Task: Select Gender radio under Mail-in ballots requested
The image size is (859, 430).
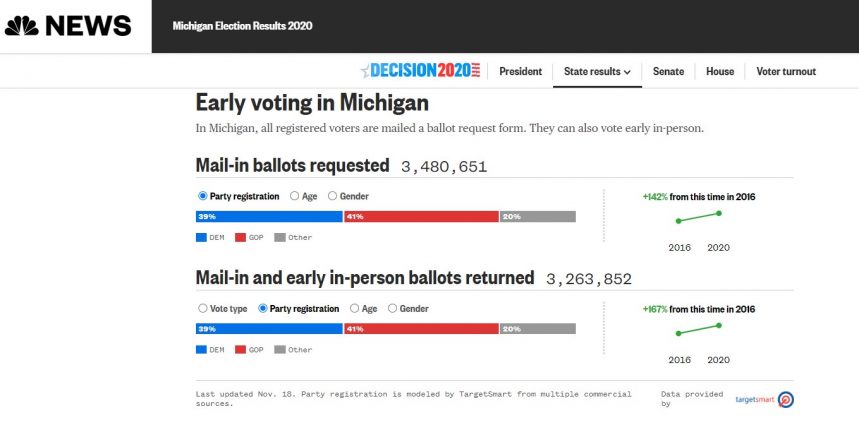Action: [333, 196]
